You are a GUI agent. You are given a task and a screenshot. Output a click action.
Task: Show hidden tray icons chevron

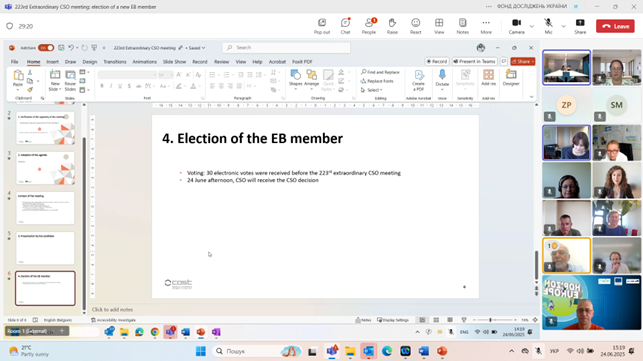[511, 351]
